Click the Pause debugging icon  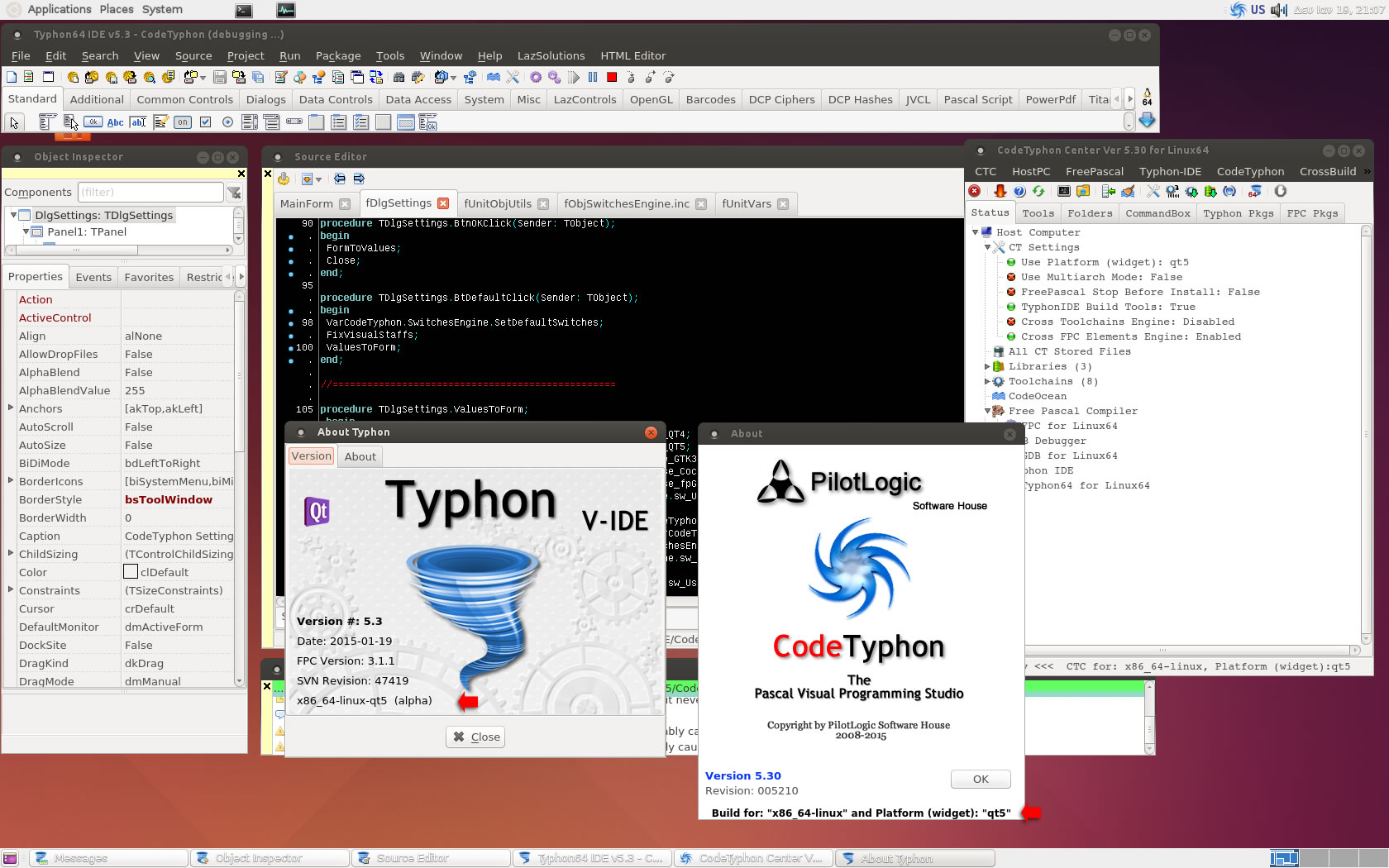pyautogui.click(x=593, y=77)
